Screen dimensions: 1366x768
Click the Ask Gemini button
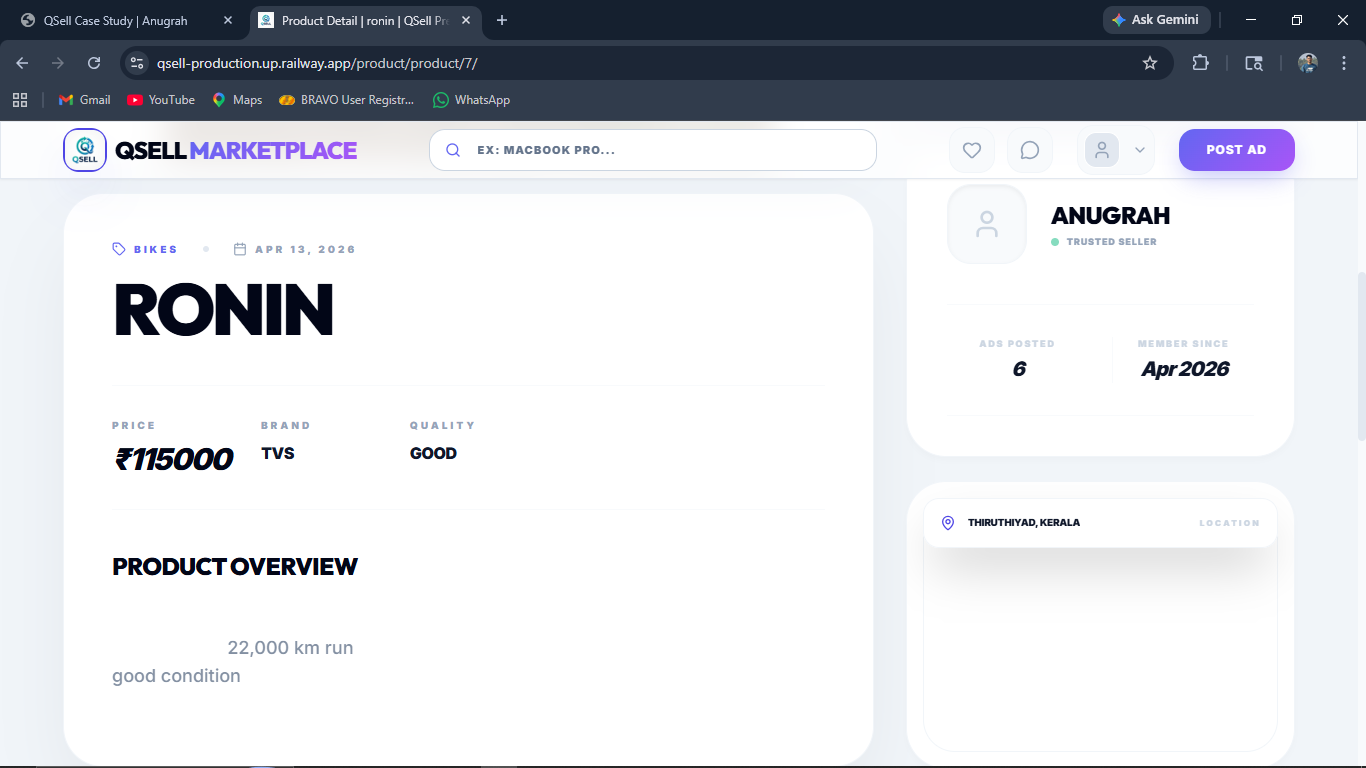click(1156, 20)
